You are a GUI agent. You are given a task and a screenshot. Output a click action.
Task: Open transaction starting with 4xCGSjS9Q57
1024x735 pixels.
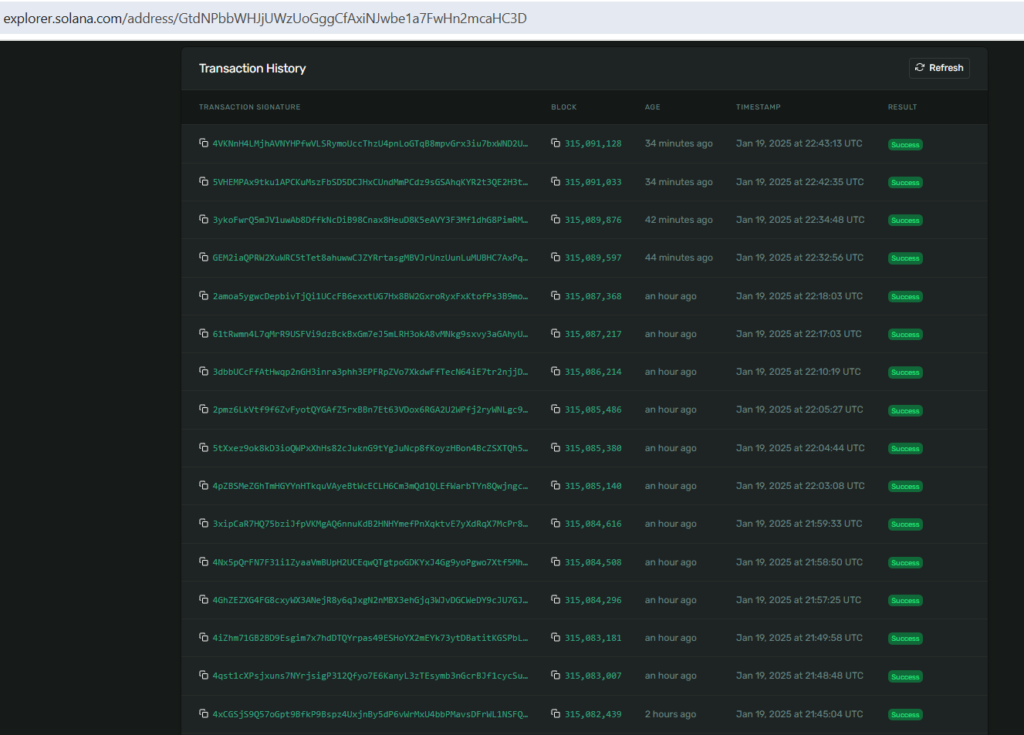point(370,714)
